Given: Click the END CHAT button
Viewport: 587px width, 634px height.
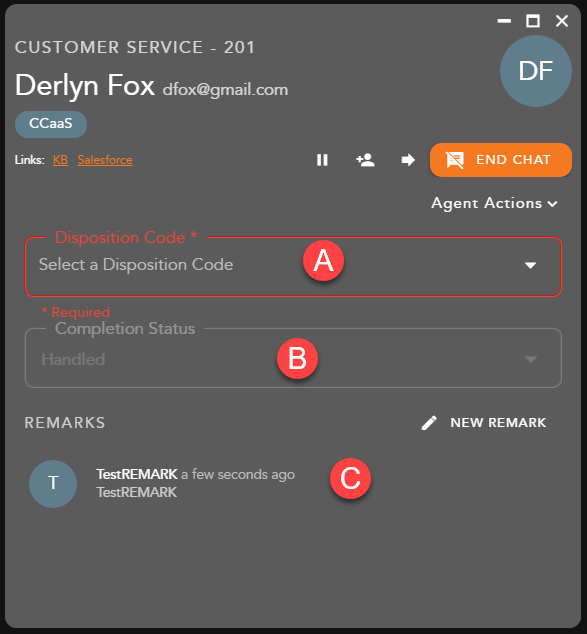Looking at the screenshot, I should point(501,160).
